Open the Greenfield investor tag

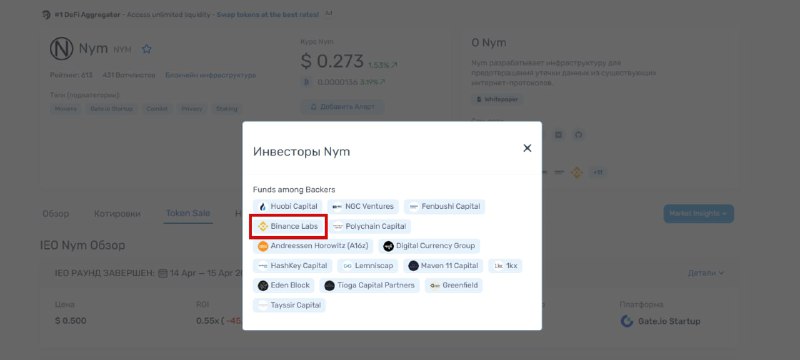point(454,286)
